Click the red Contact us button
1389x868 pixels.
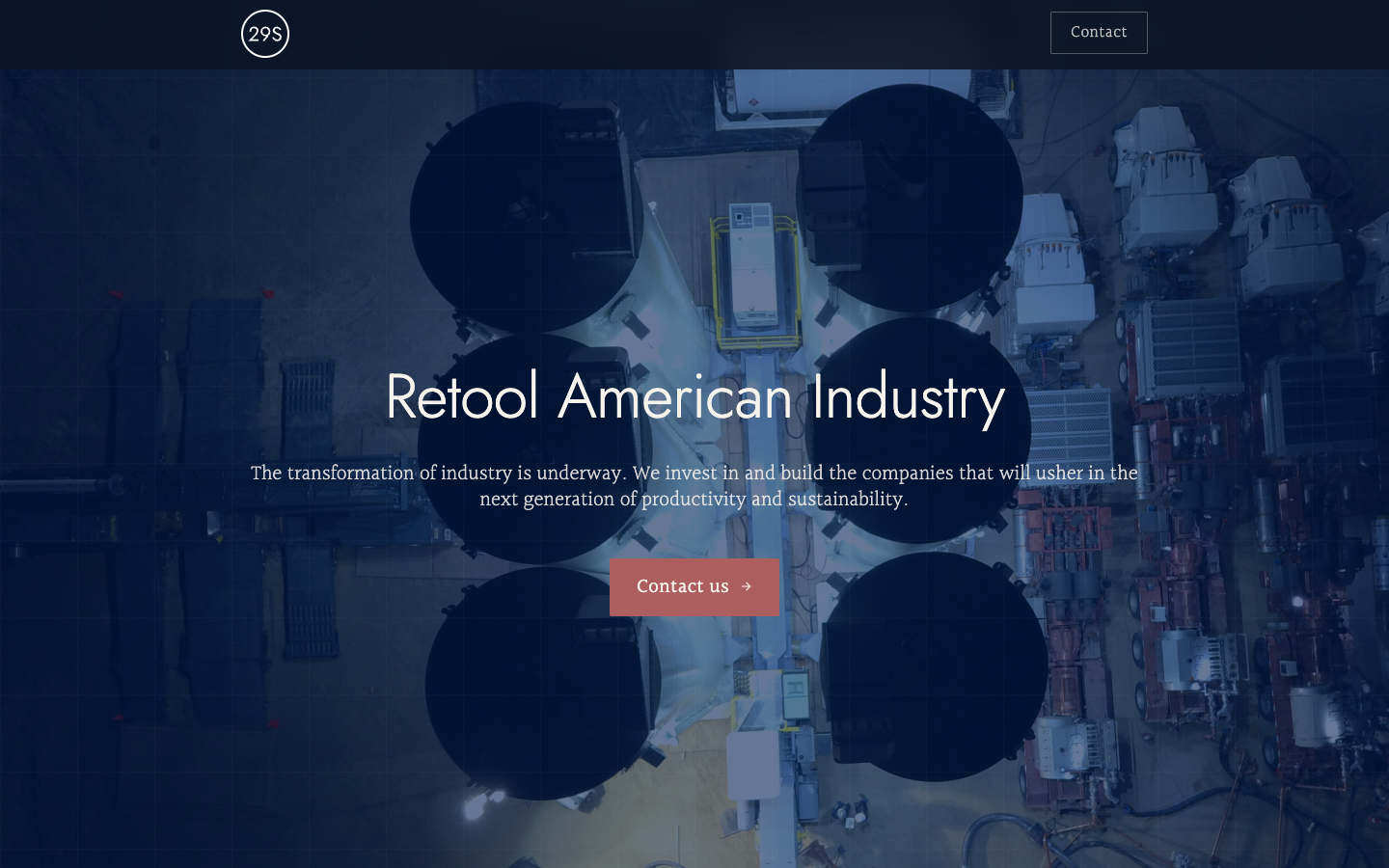click(694, 587)
